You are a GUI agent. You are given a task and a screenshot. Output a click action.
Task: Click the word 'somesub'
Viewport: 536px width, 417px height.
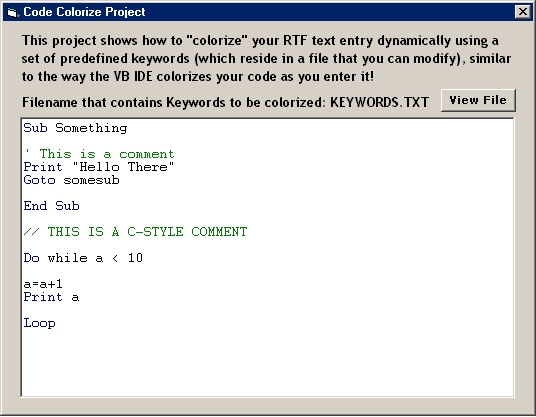click(91, 180)
